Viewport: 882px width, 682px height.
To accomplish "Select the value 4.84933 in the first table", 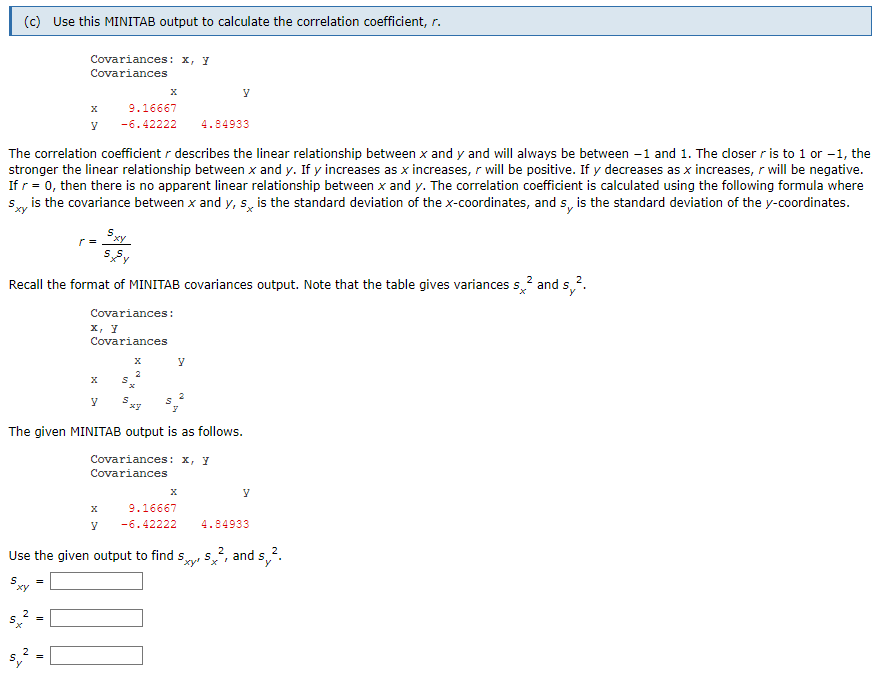I will point(225,123).
